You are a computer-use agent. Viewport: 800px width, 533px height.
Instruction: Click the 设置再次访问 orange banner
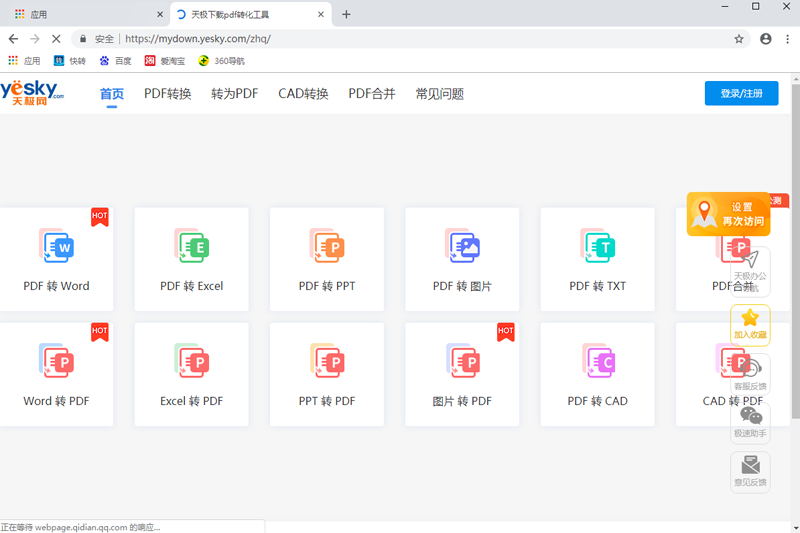click(728, 214)
